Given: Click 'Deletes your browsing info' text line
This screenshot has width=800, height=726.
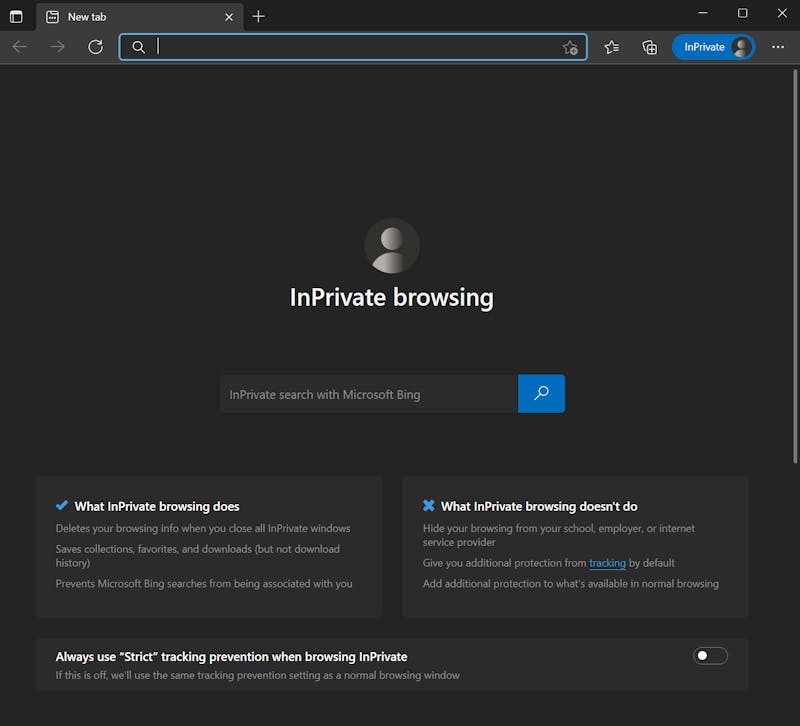Looking at the screenshot, I should 203,529.
